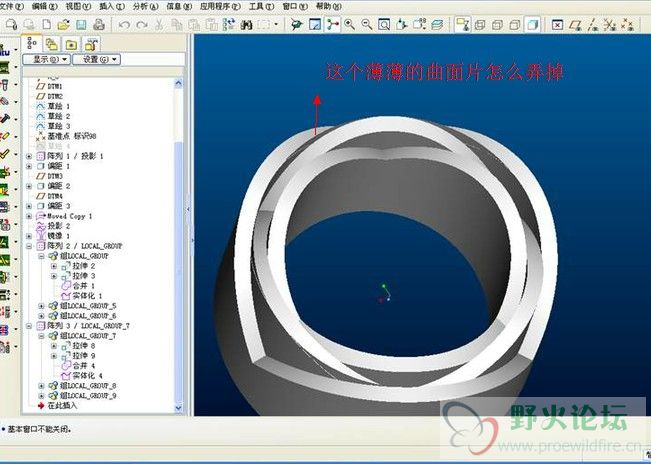Toggle datum axes display
The width and height of the screenshot is (651, 464).
click(x=592, y=25)
